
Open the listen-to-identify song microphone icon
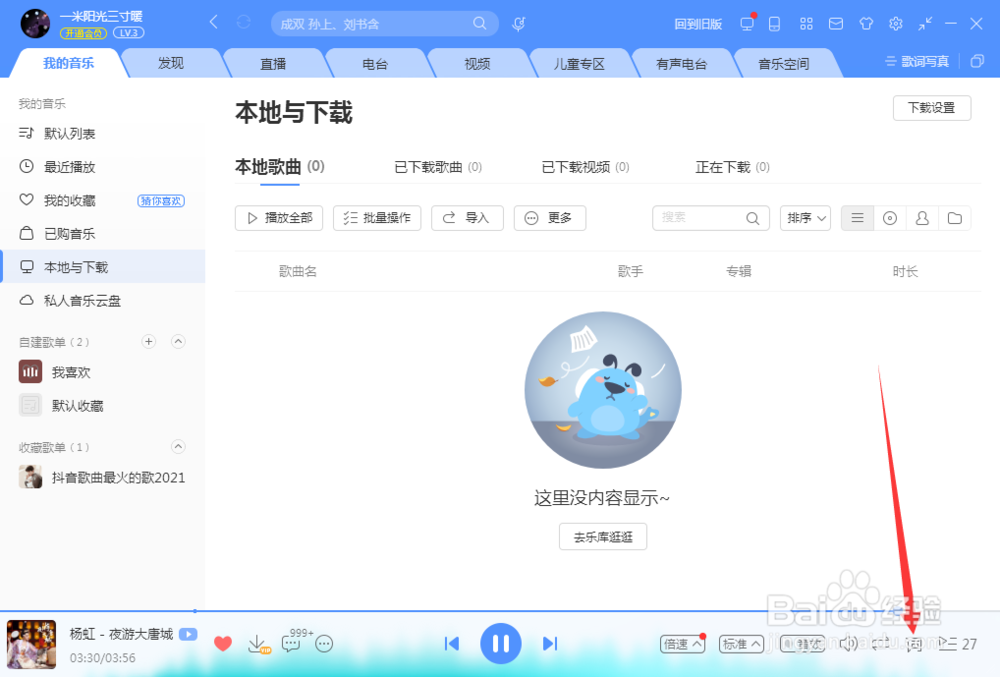pyautogui.click(x=518, y=24)
